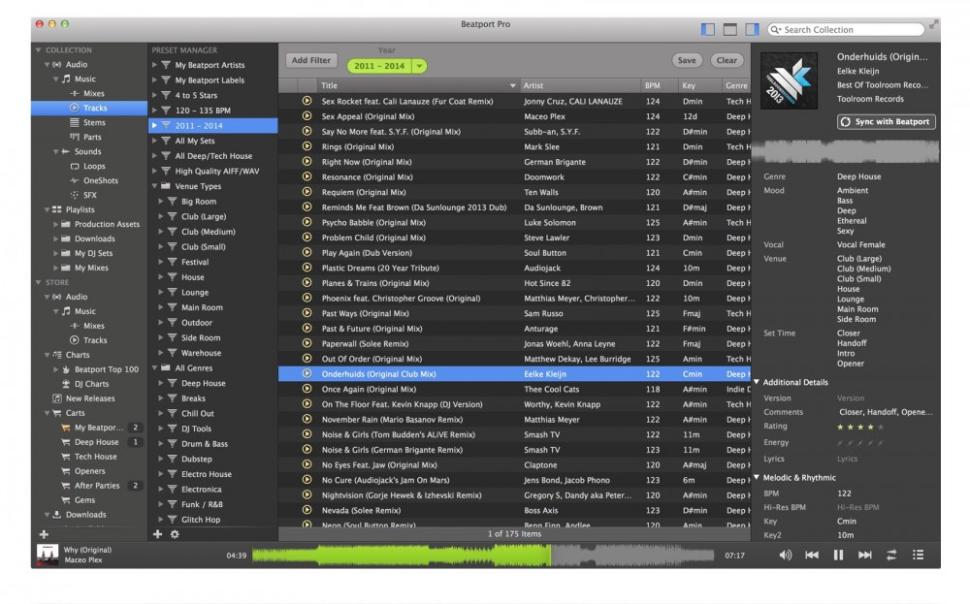Toggle the top filter panel visibility
Screen dimensions: 970x604
click(730, 30)
